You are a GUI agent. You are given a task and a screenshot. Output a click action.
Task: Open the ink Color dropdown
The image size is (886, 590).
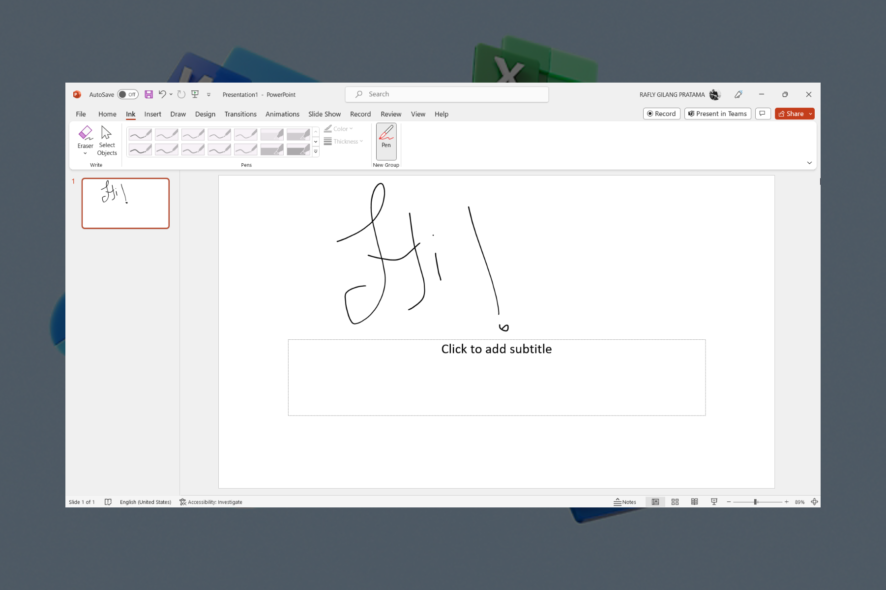click(341, 129)
